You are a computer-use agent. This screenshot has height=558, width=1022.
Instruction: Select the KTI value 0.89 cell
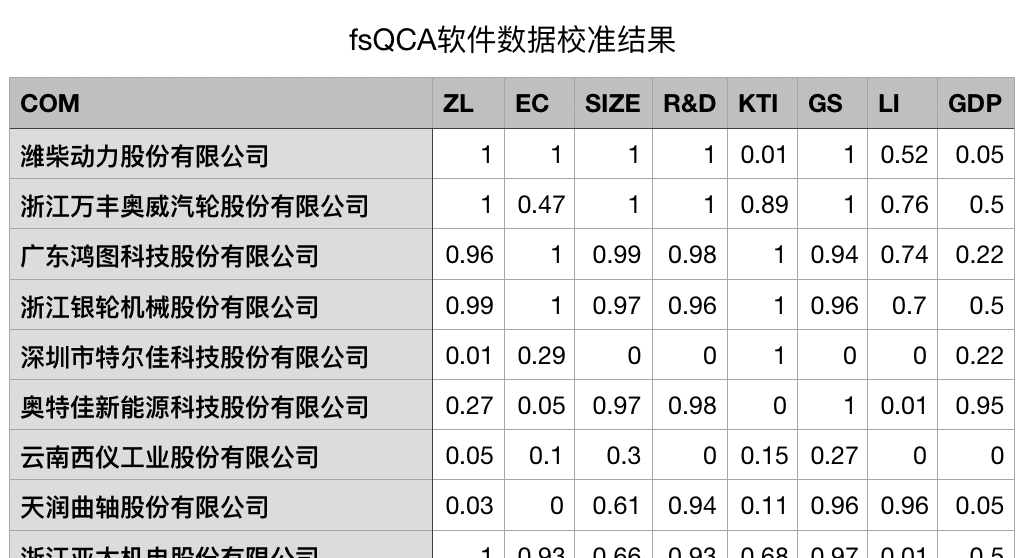pyautogui.click(x=764, y=205)
